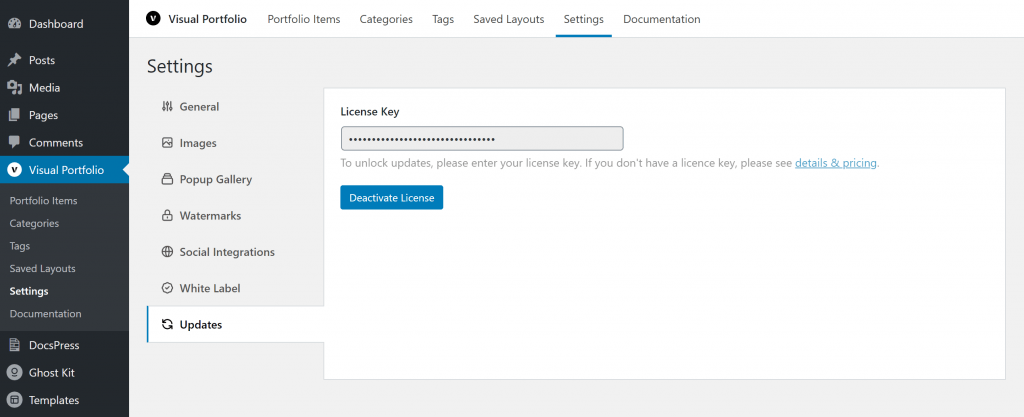Click the Comments speech bubble icon
The height and width of the screenshot is (417, 1024).
tap(14, 142)
